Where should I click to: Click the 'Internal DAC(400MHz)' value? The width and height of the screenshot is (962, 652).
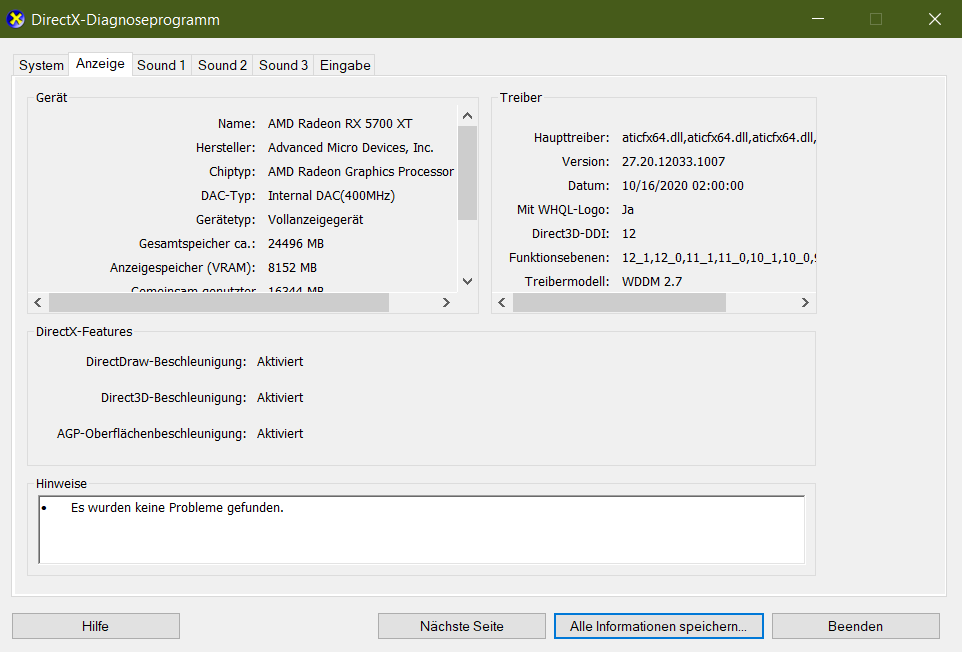pos(331,196)
